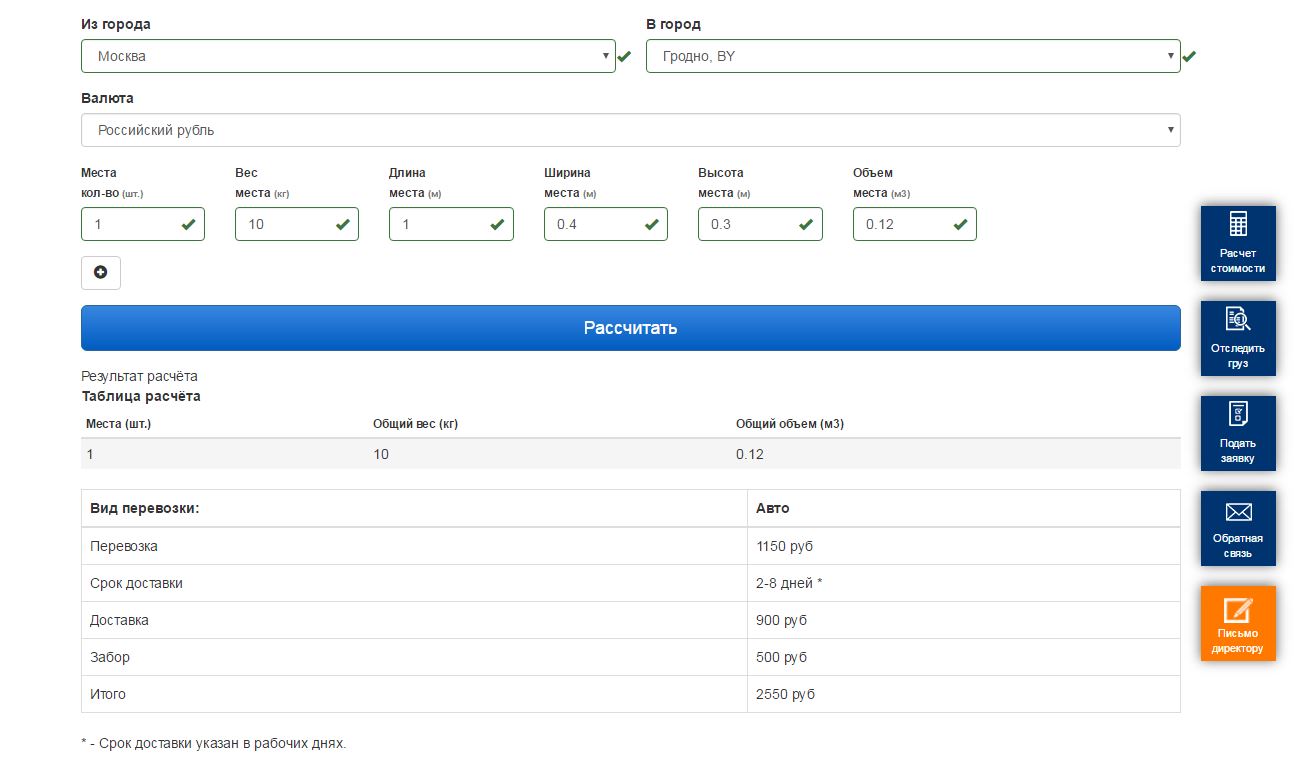Open the Из города dropdown with Москва

[x=347, y=56]
